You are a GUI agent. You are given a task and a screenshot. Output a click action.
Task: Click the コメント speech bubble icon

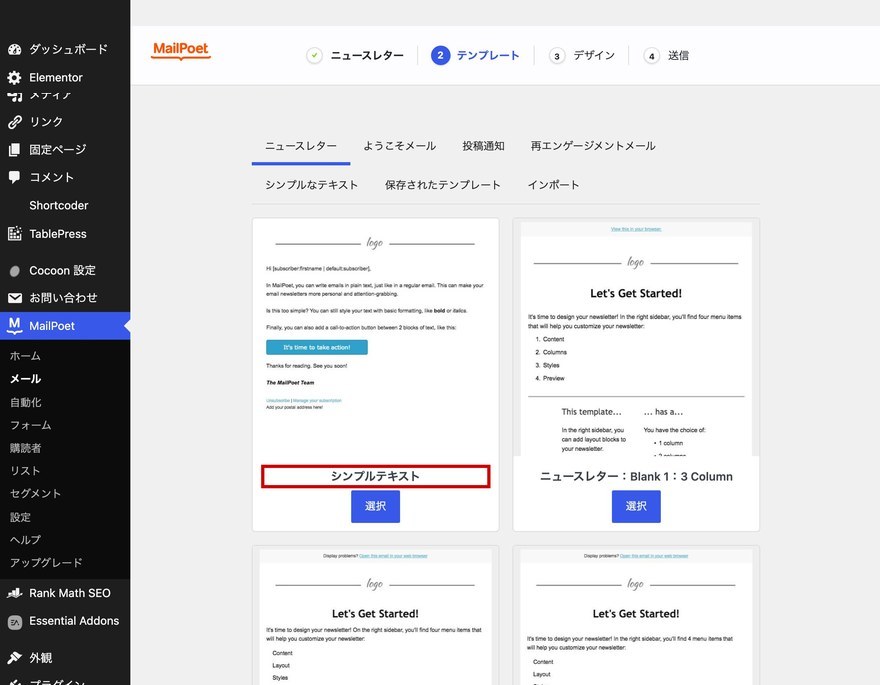coord(15,177)
